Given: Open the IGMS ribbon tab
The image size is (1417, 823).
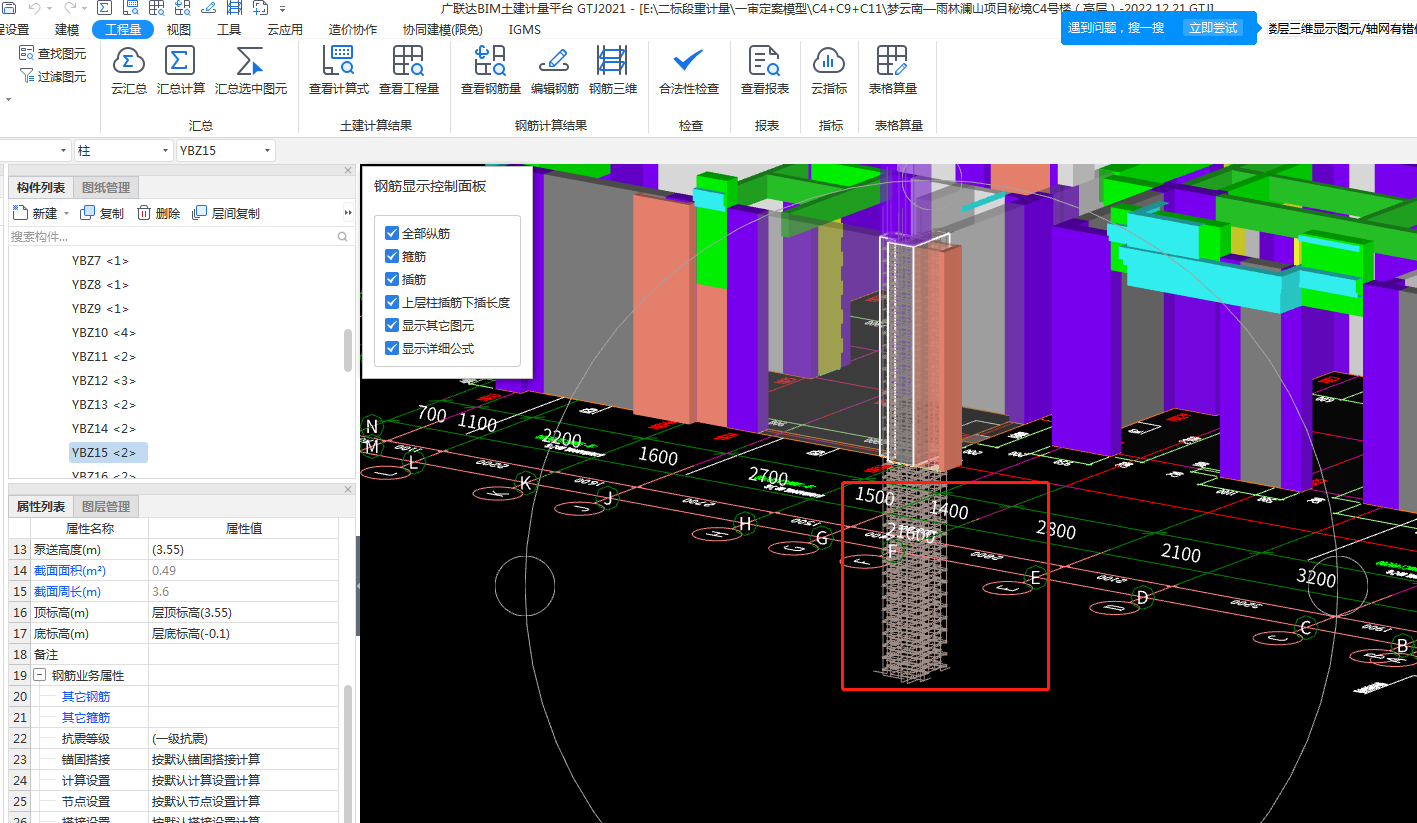Looking at the screenshot, I should 524,29.
